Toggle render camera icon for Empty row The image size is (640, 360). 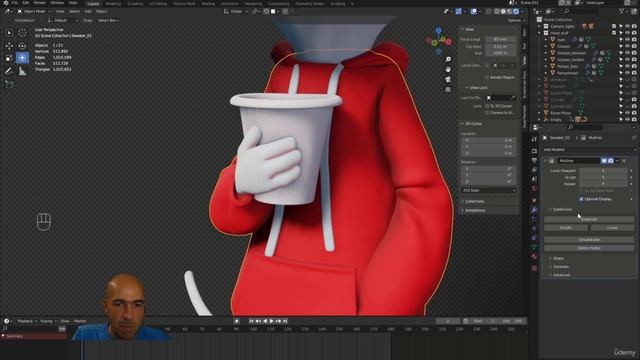[x=634, y=120]
